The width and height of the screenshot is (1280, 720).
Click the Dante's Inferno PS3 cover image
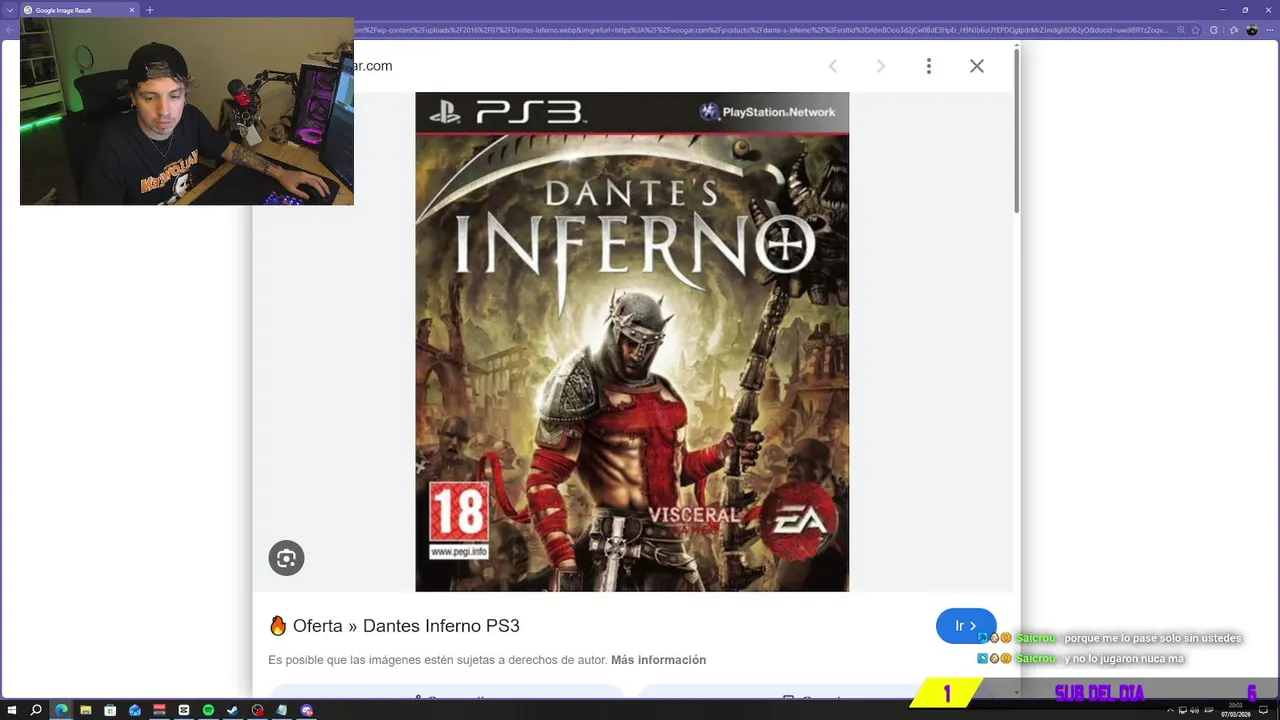(632, 342)
